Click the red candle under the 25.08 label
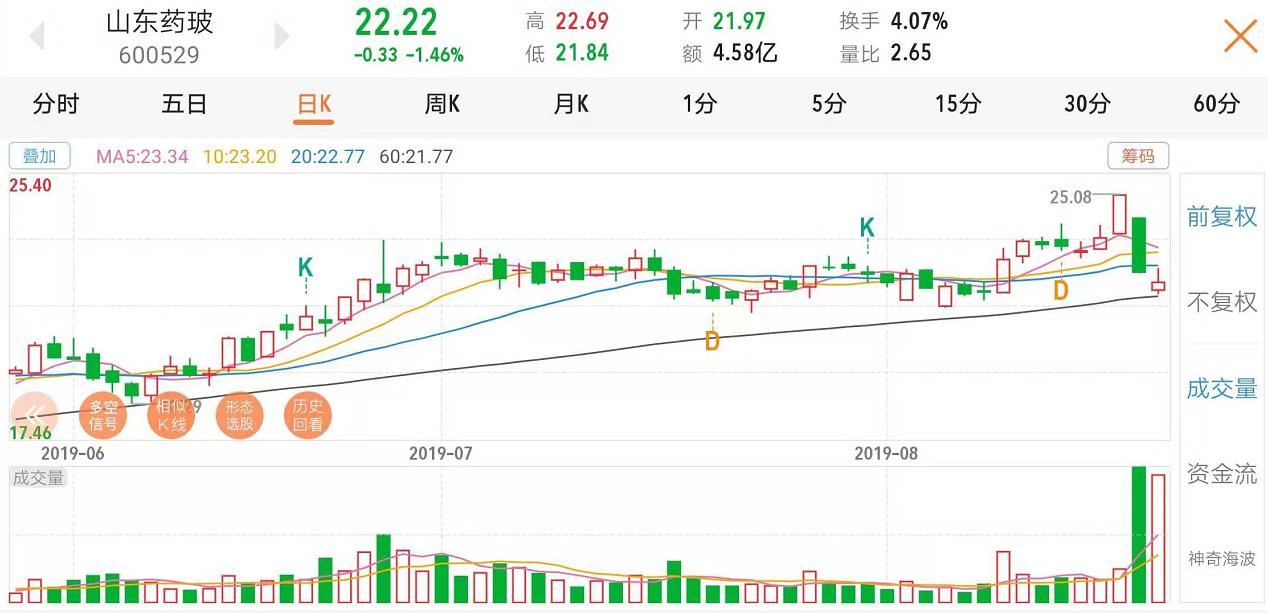 point(1119,215)
